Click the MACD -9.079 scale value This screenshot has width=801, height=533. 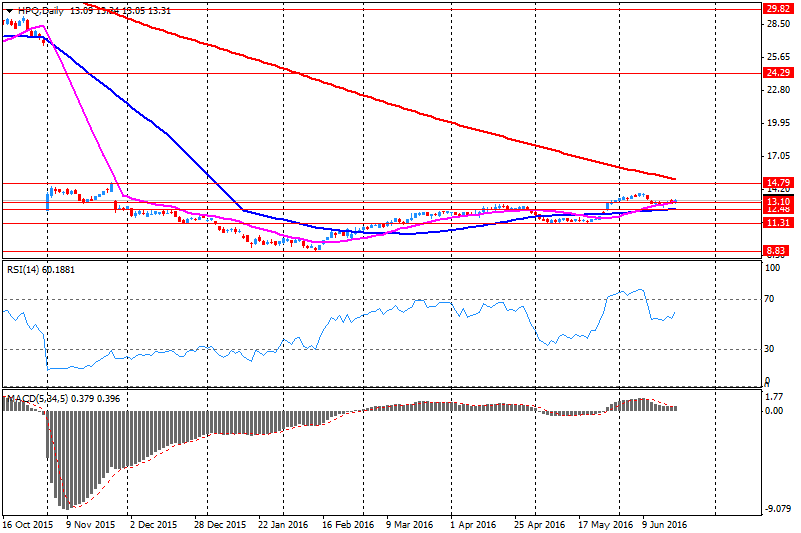tap(776, 508)
